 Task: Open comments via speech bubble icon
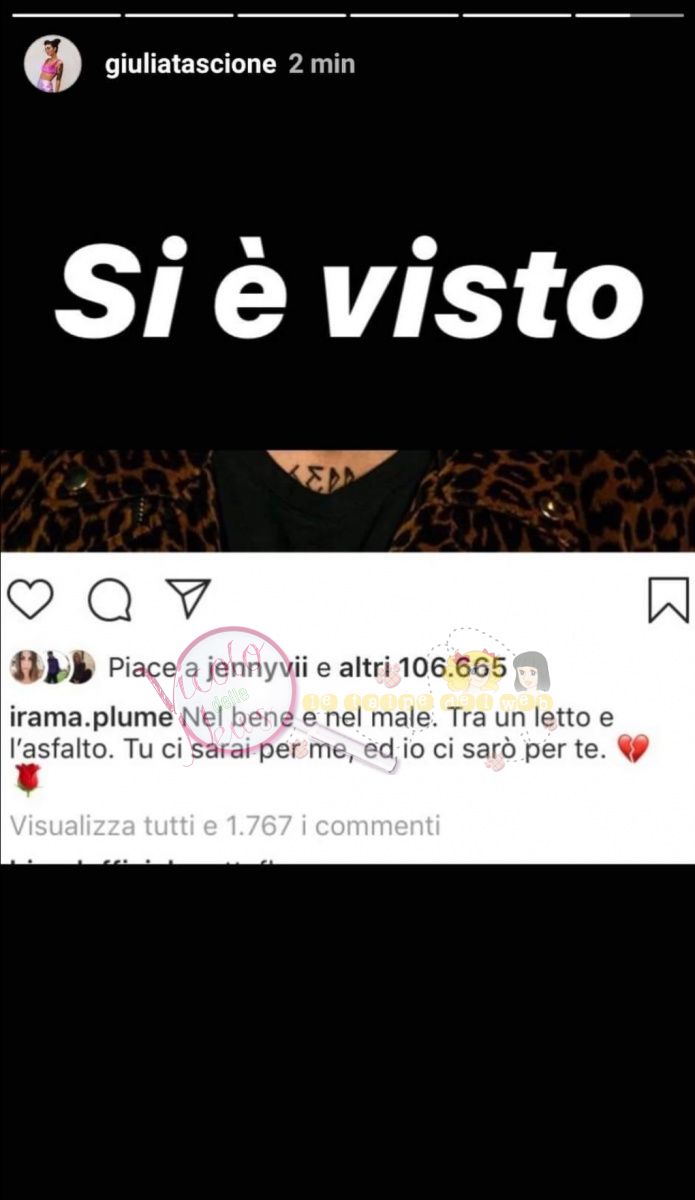tap(109, 600)
